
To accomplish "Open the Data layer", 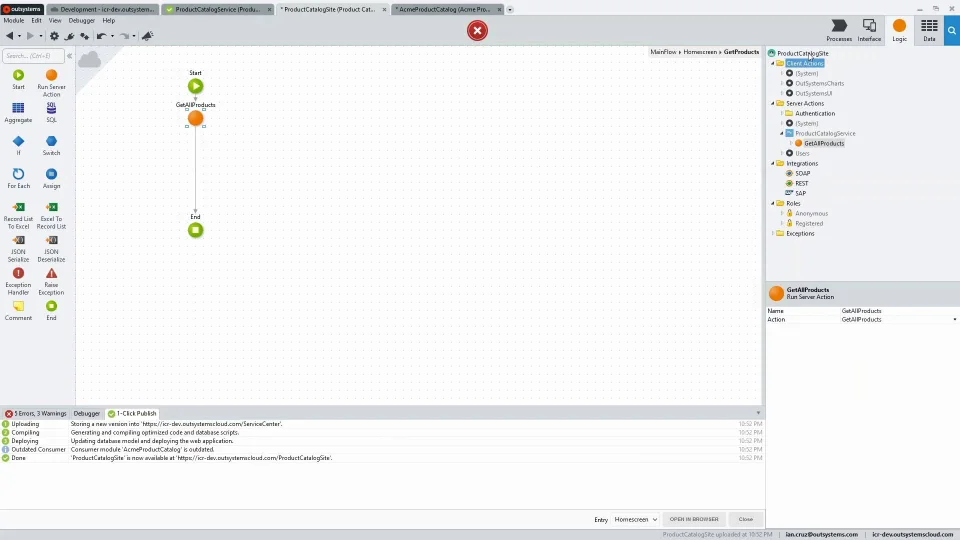I will pos(929,30).
